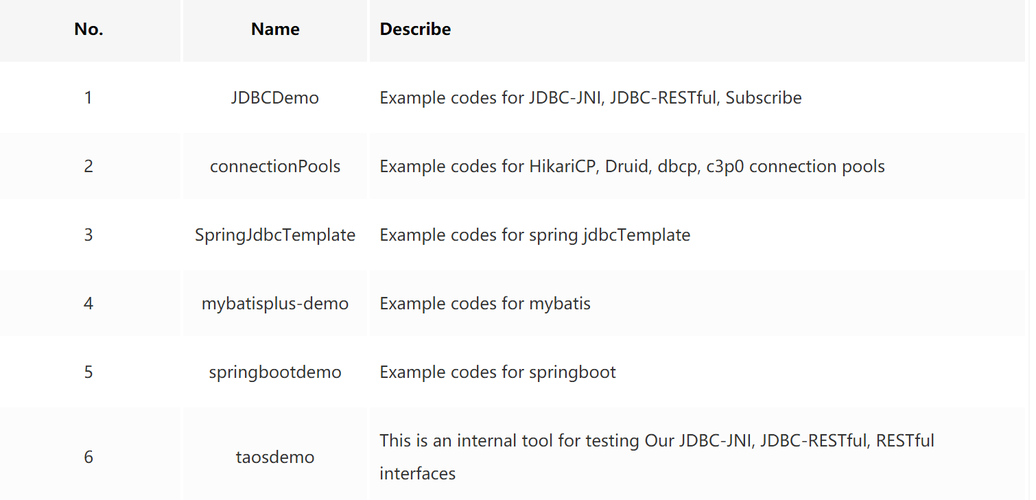Click the 'No.' column header

[x=89, y=29]
